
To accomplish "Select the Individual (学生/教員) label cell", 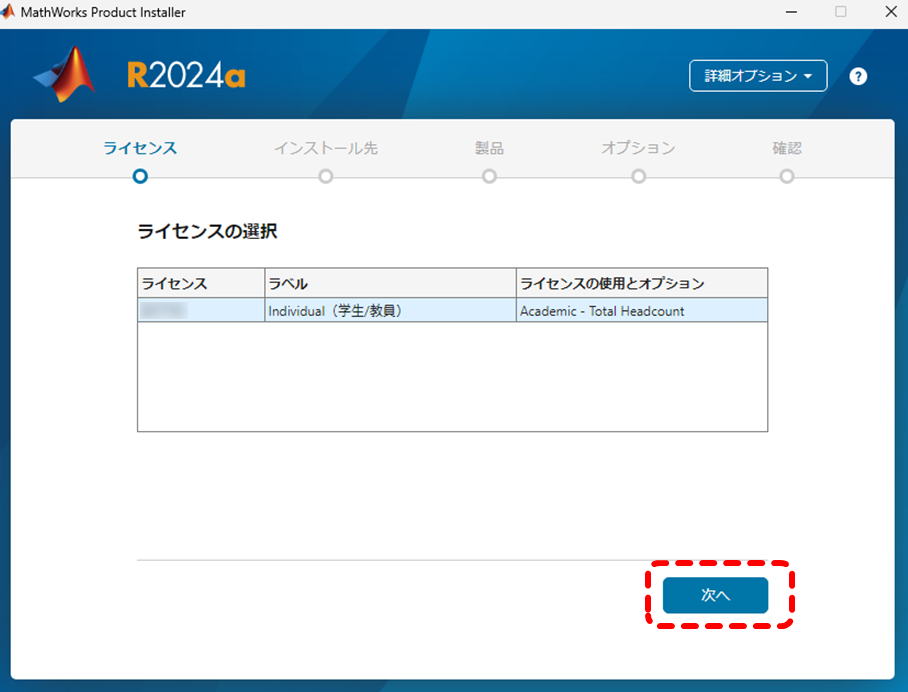I will tap(390, 310).
